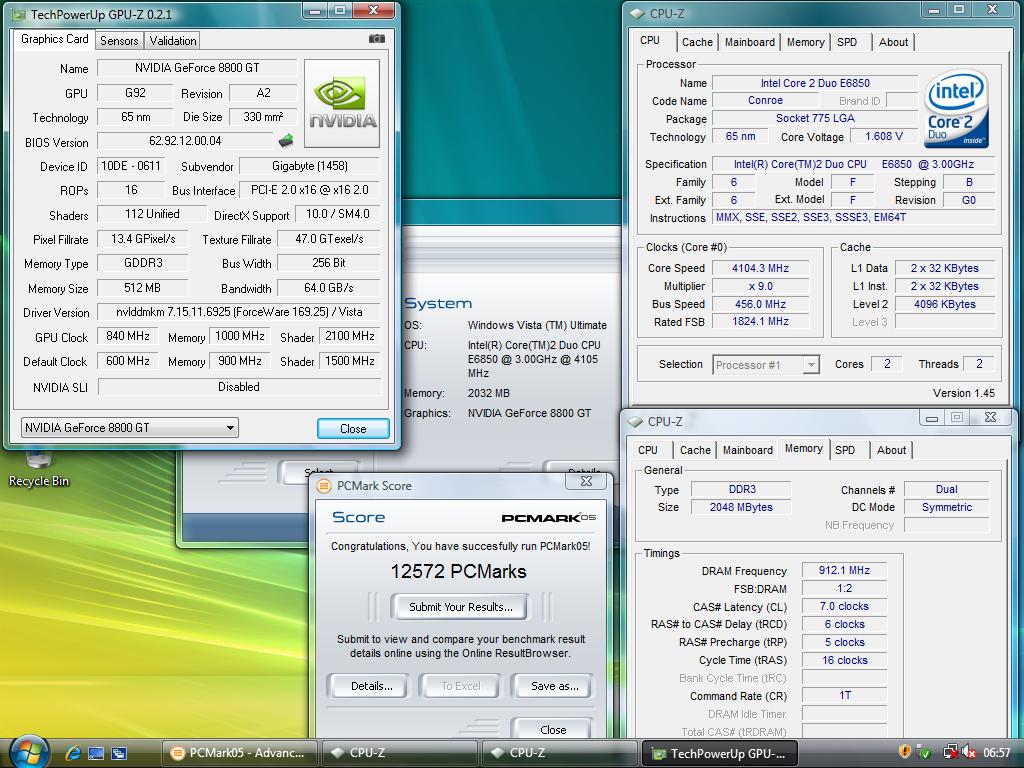Click Submit Your Results in PCMark Score

460,607
